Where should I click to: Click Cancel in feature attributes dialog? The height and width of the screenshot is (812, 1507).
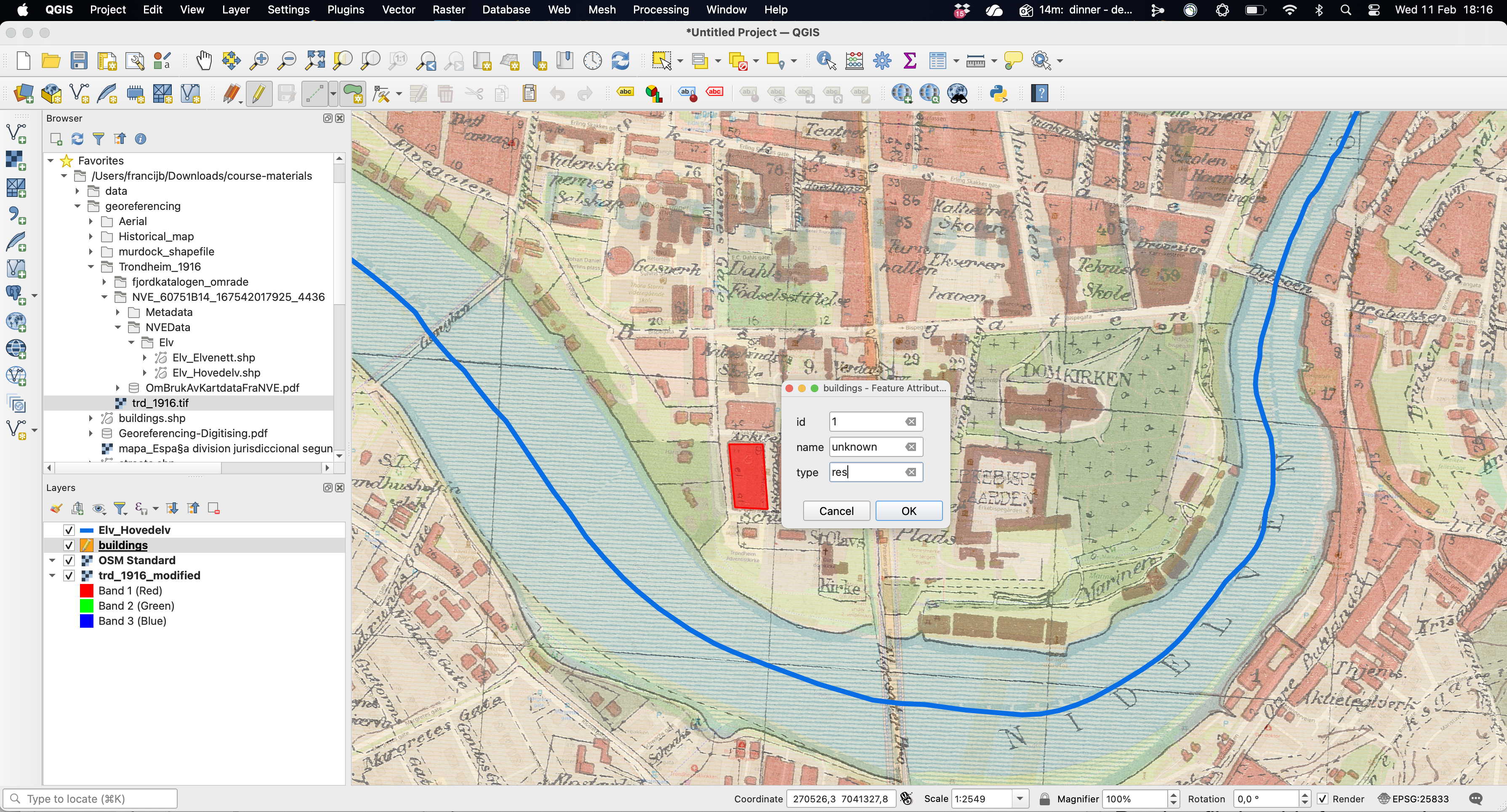(836, 511)
